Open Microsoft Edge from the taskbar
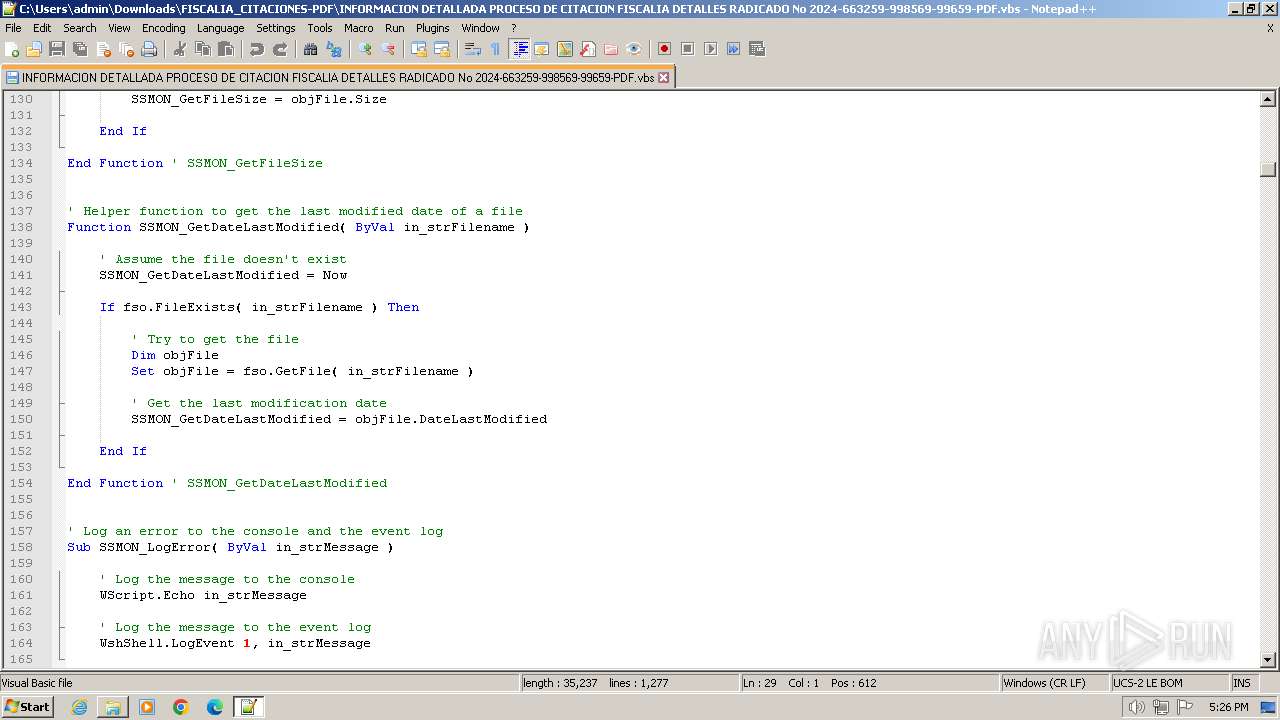Image resolution: width=1280 pixels, height=720 pixels. tap(215, 707)
